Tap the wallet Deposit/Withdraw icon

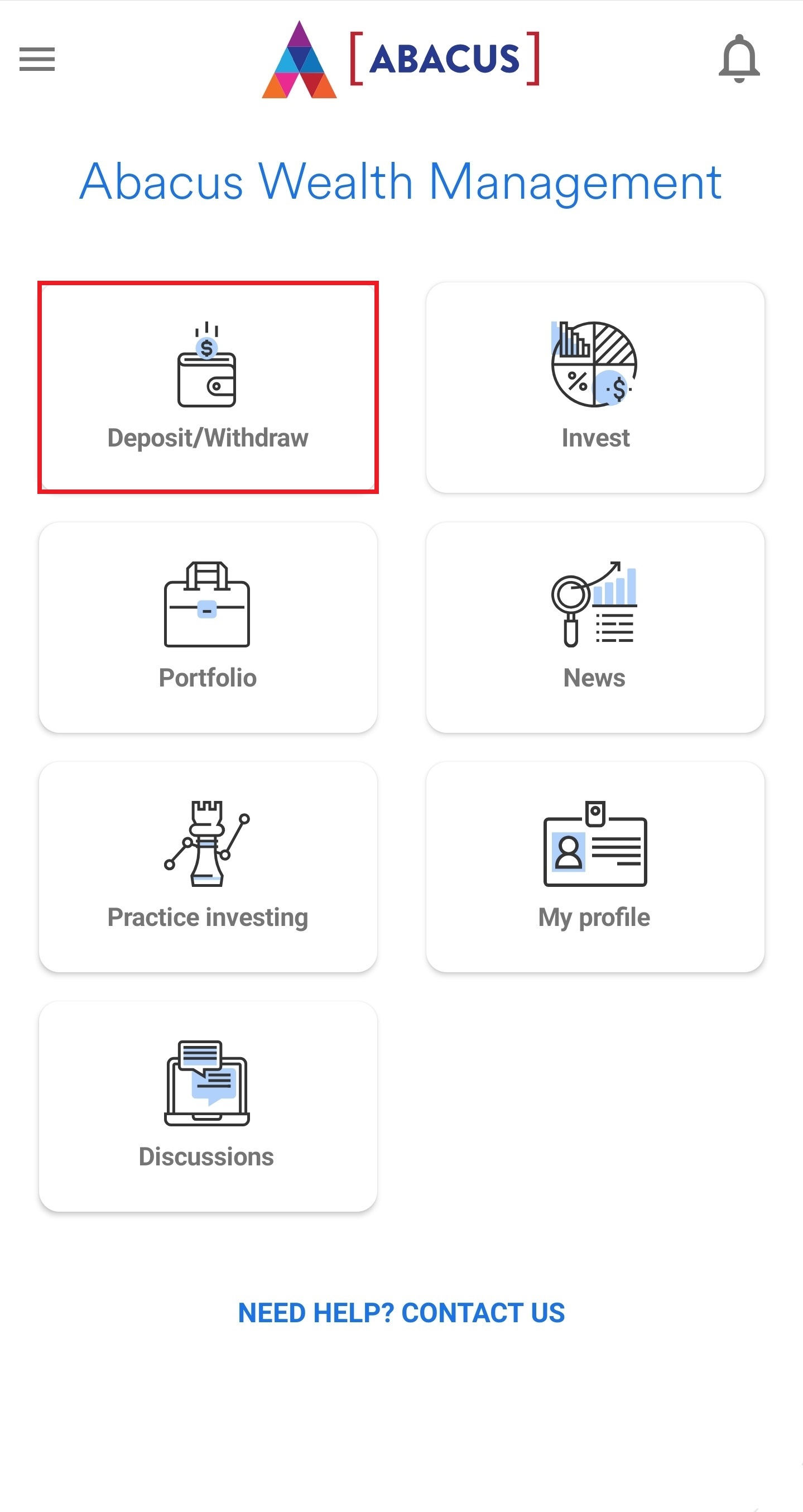[x=206, y=364]
